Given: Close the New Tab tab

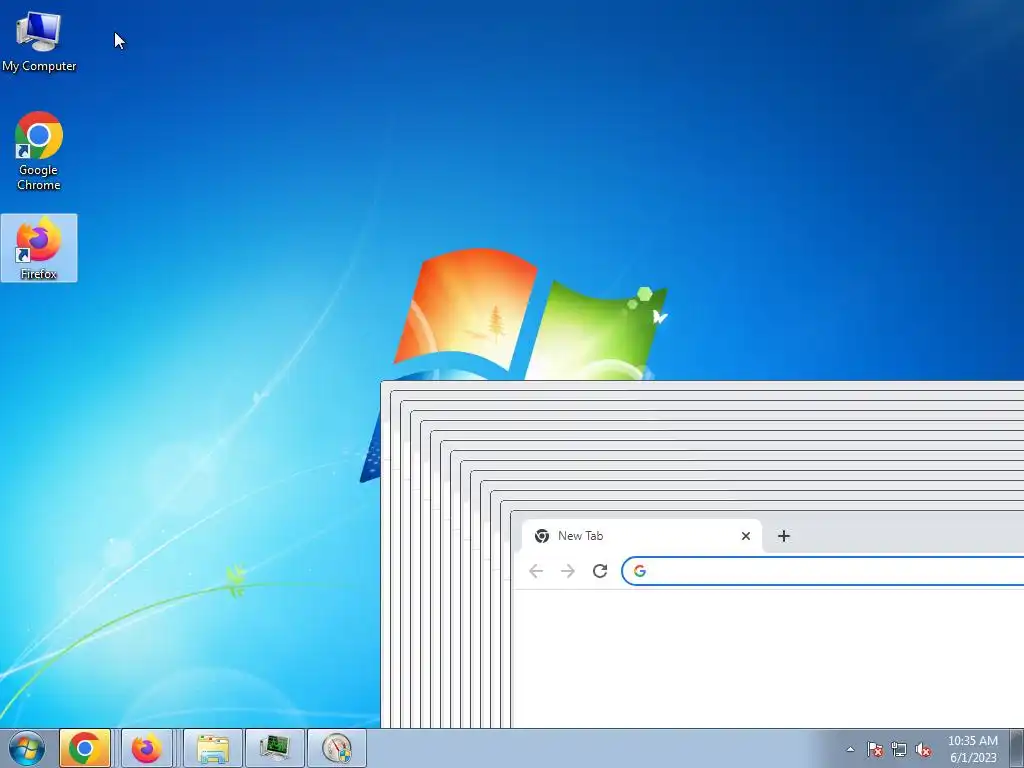Looking at the screenshot, I should tap(746, 536).
